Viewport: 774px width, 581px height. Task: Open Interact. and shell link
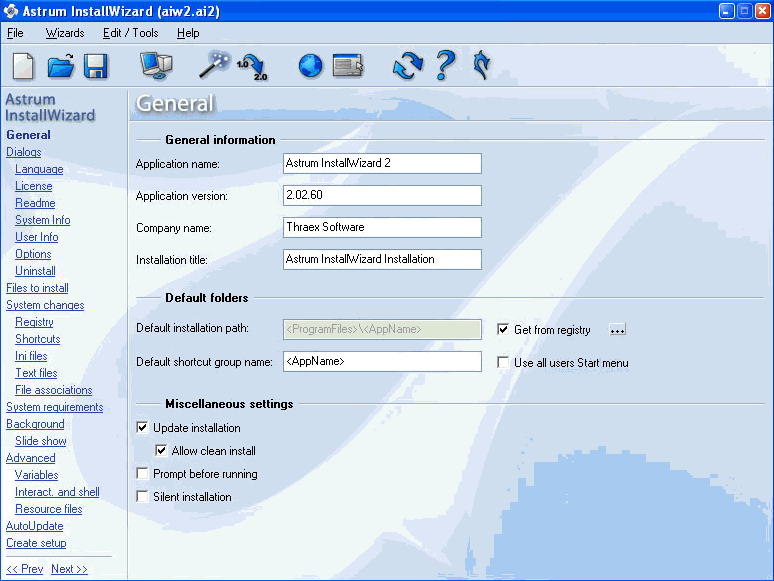[x=57, y=492]
